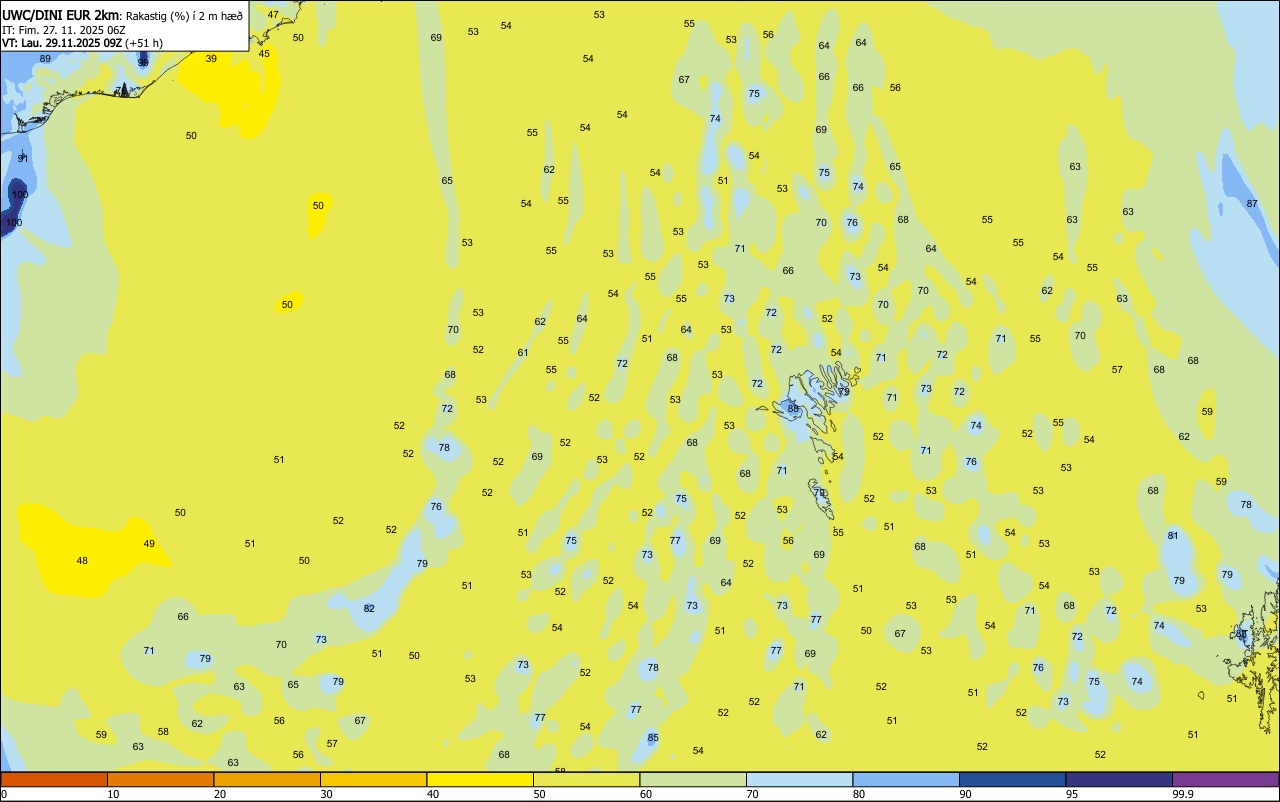
Task: Click the map value "48" in the yellow patch
Action: [82, 561]
